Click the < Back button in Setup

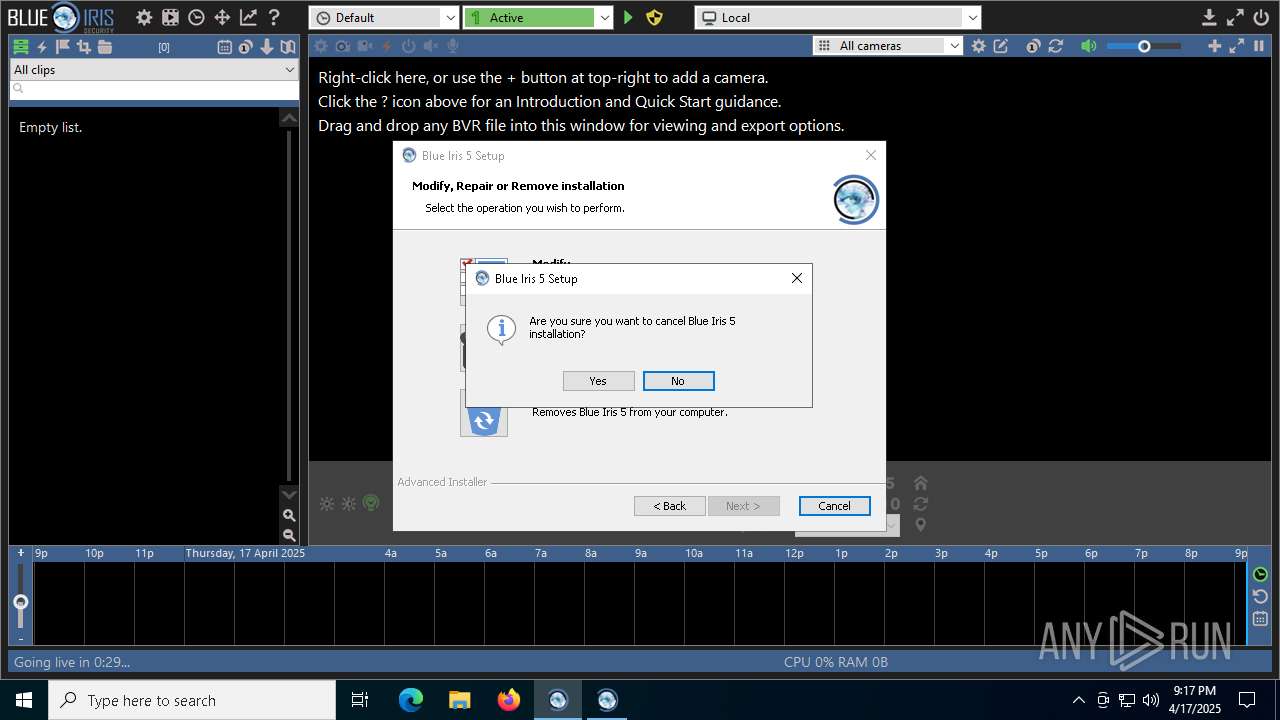tap(669, 506)
